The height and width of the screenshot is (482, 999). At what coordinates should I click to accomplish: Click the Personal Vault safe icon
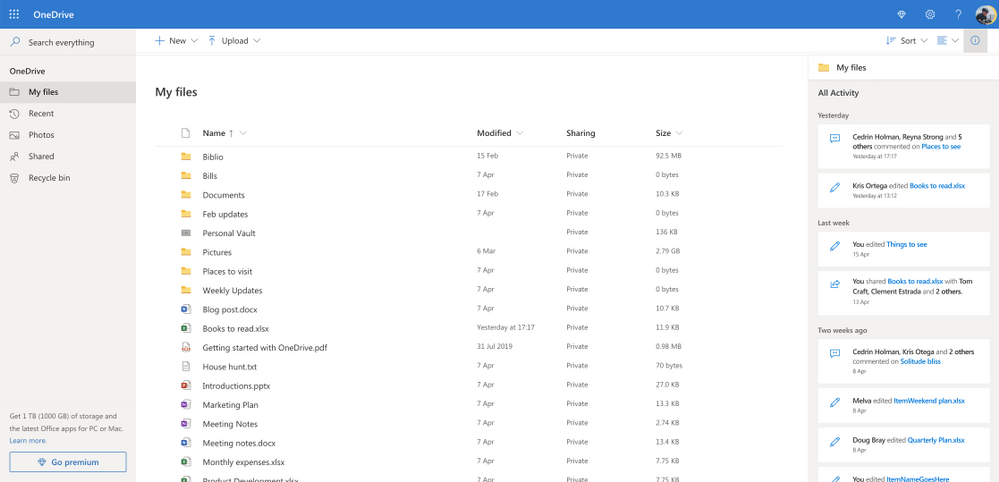[x=186, y=232]
